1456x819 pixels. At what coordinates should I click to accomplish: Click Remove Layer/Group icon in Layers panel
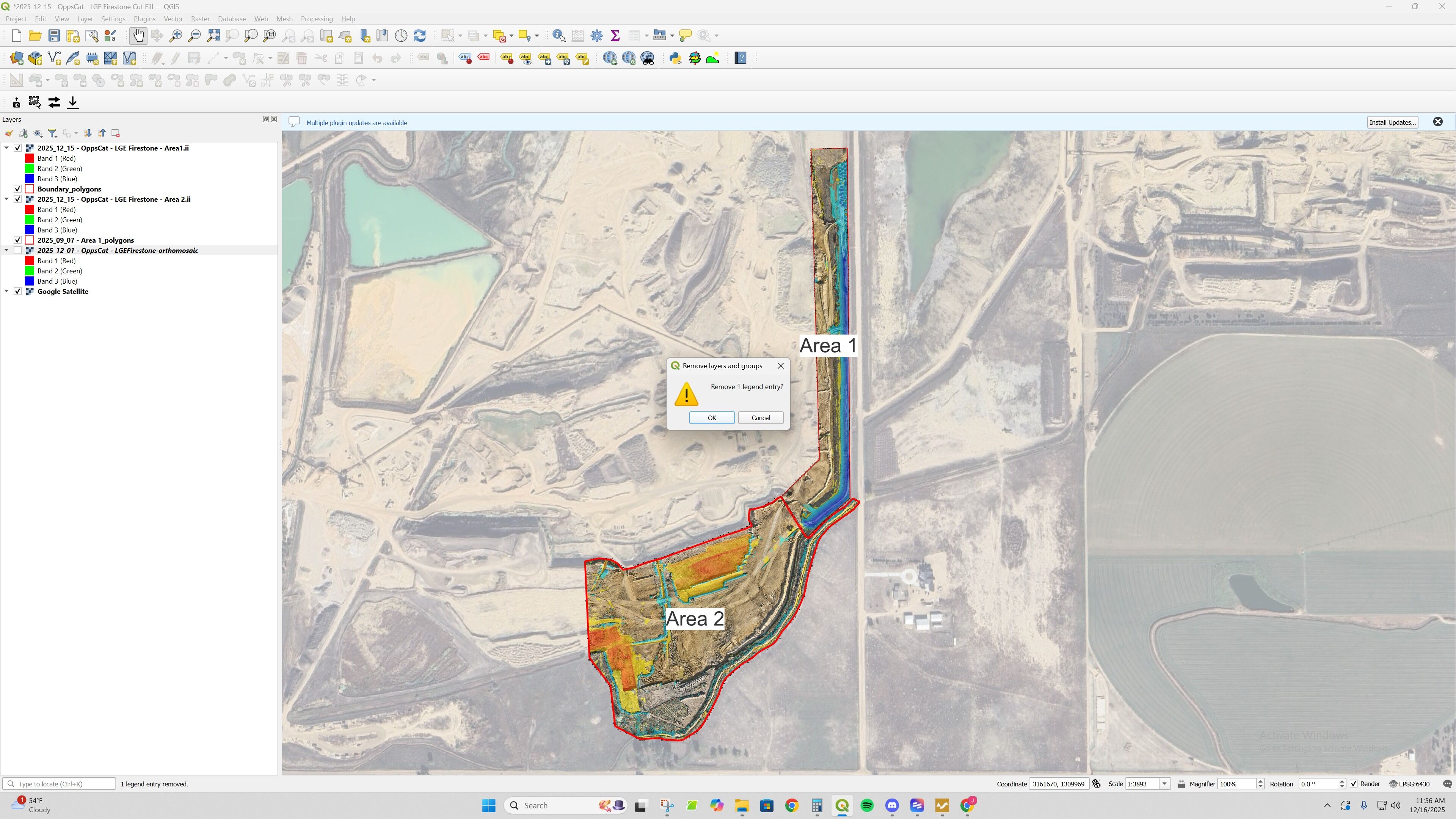click(x=115, y=133)
